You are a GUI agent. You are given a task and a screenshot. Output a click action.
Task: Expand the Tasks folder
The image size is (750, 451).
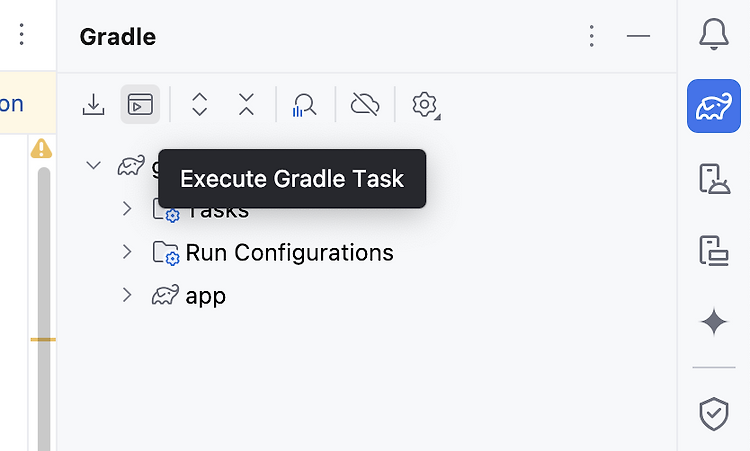point(127,209)
